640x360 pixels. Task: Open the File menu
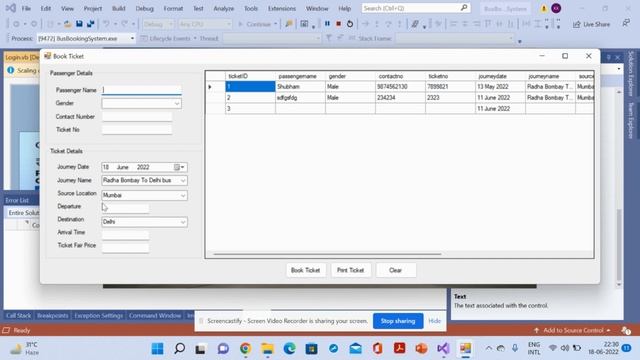[x=26, y=8]
